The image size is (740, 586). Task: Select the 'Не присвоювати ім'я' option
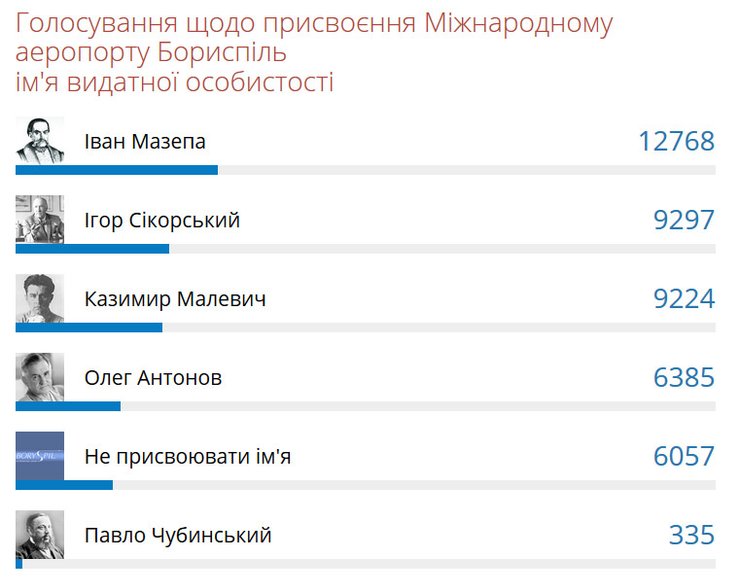tap(188, 457)
